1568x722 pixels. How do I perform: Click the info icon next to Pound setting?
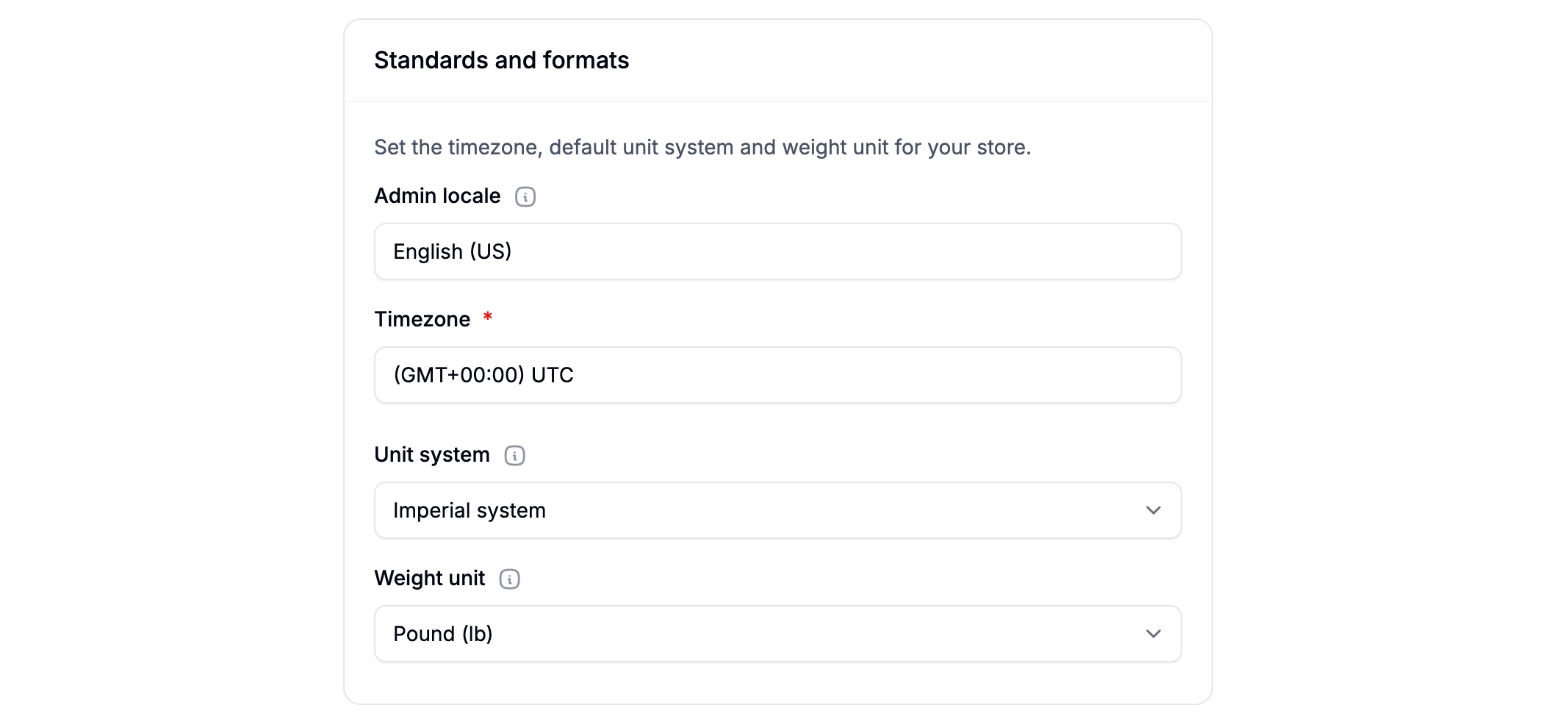509,579
